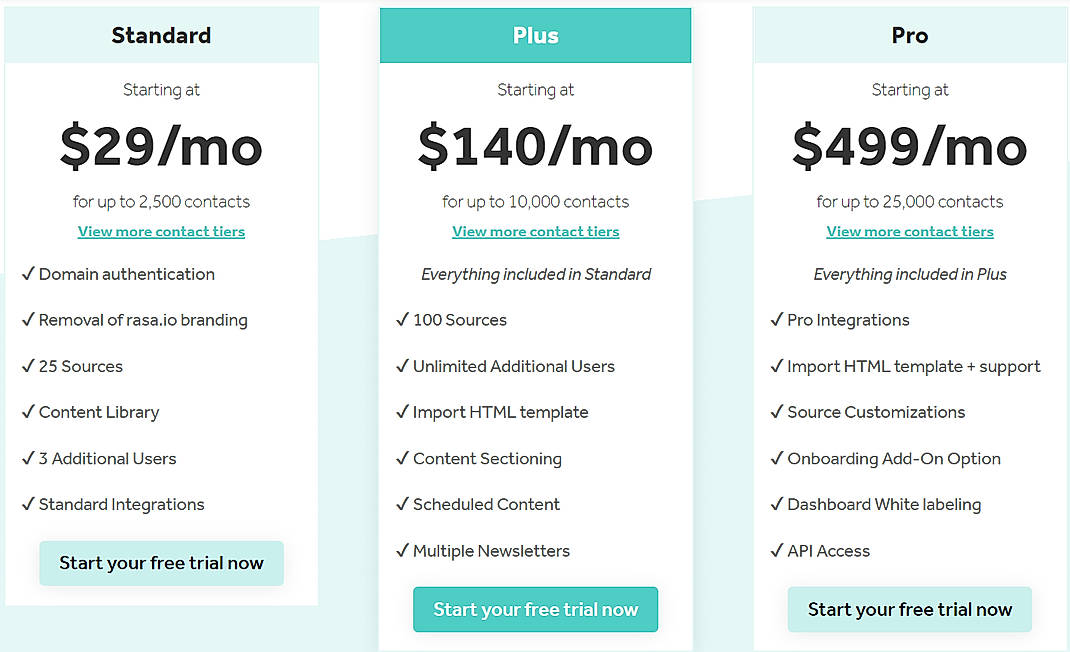Click the checkmark beside Multiple Newsletters
This screenshot has height=652, width=1070.
click(402, 551)
